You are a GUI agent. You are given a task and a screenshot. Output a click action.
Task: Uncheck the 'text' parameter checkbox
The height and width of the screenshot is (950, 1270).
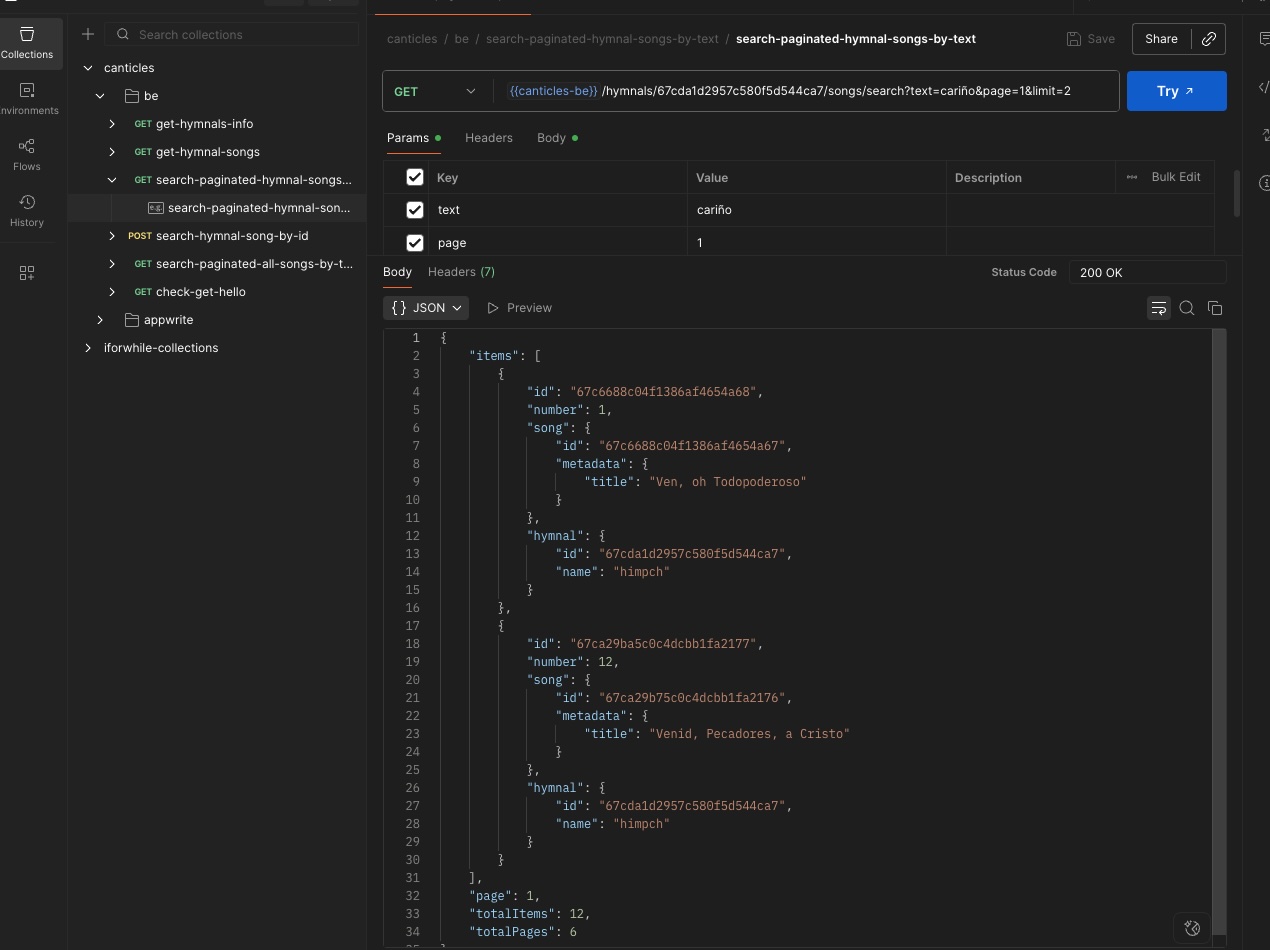tap(415, 210)
